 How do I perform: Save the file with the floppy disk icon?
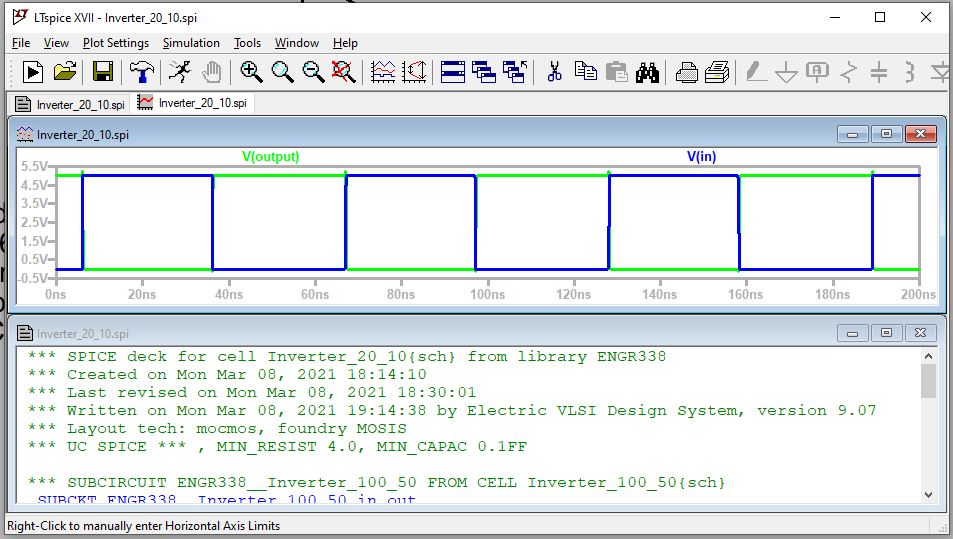(102, 72)
